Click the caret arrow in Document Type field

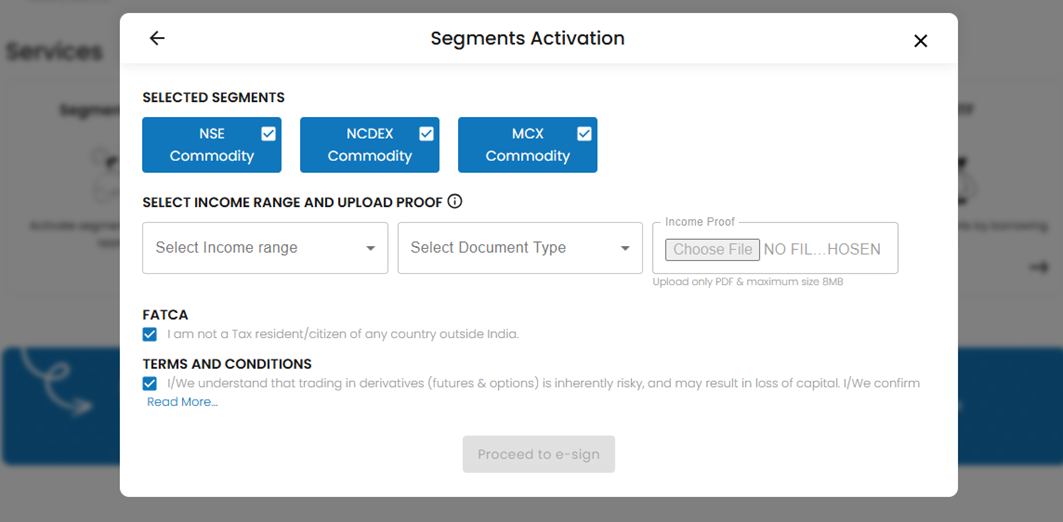pyautogui.click(x=625, y=249)
